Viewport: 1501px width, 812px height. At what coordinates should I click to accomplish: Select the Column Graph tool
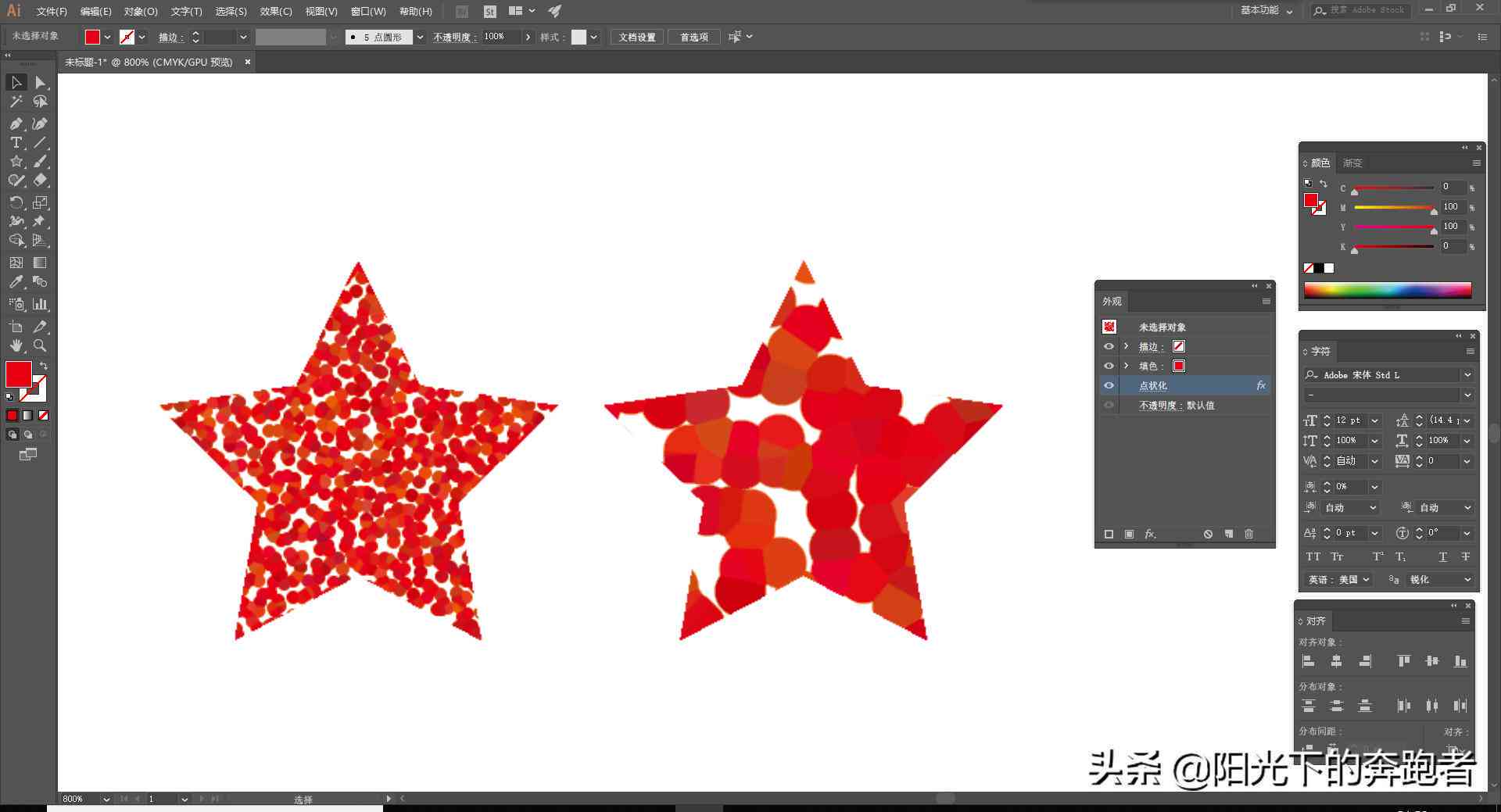click(40, 304)
